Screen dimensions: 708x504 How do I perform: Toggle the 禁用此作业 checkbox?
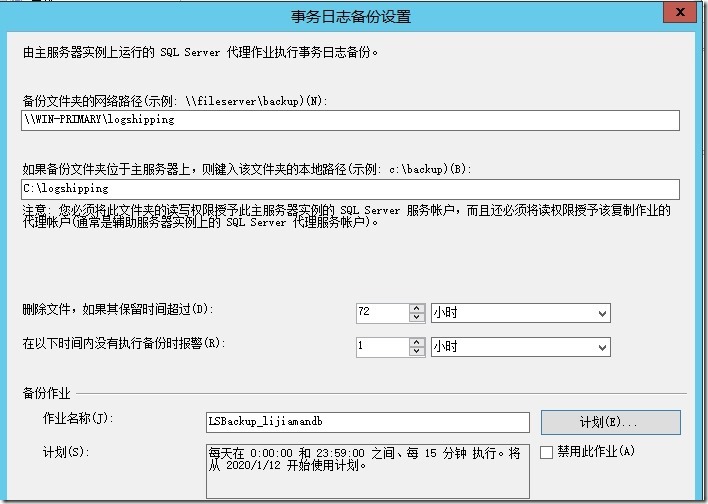(546, 452)
